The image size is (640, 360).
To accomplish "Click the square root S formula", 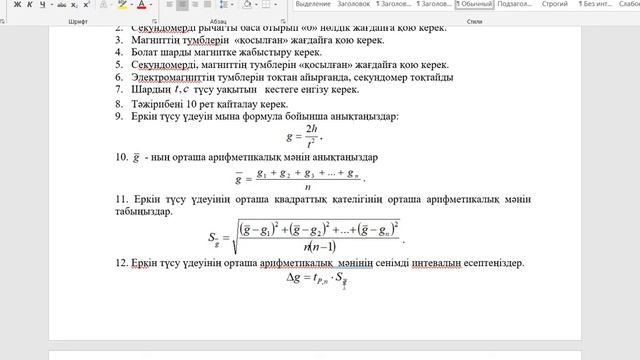I will click(x=307, y=237).
